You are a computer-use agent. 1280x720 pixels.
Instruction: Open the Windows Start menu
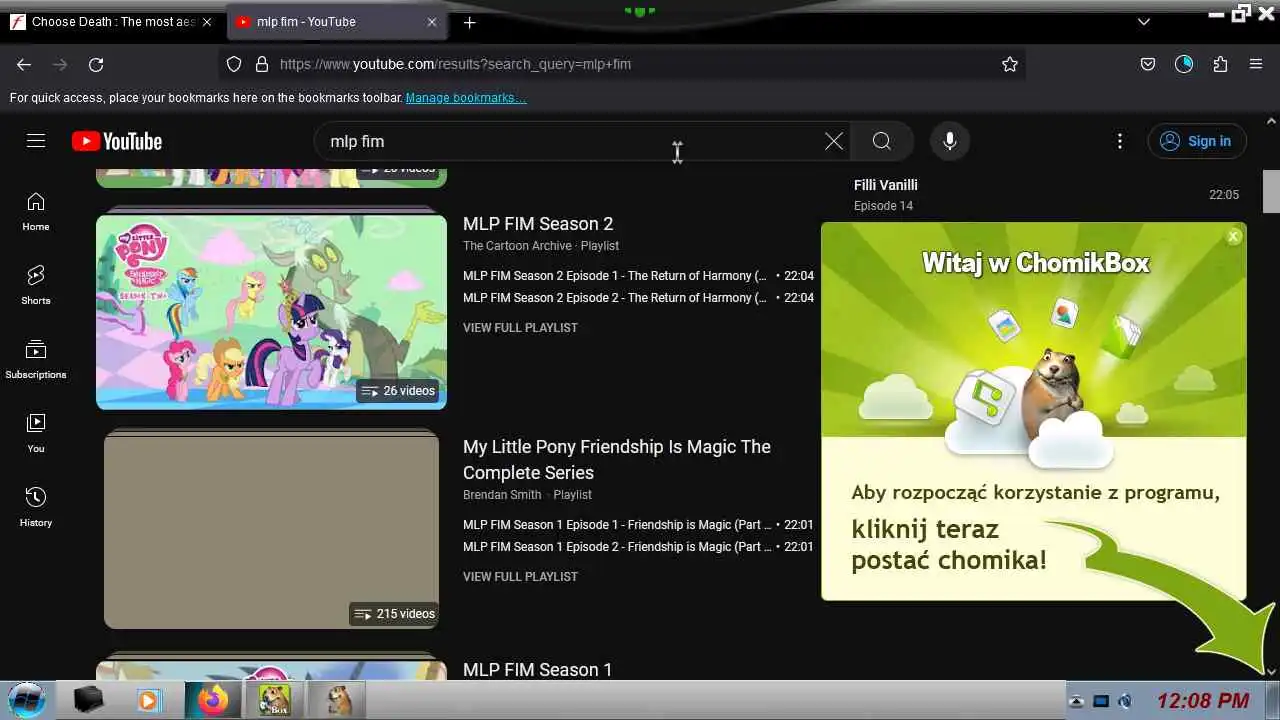(26, 699)
